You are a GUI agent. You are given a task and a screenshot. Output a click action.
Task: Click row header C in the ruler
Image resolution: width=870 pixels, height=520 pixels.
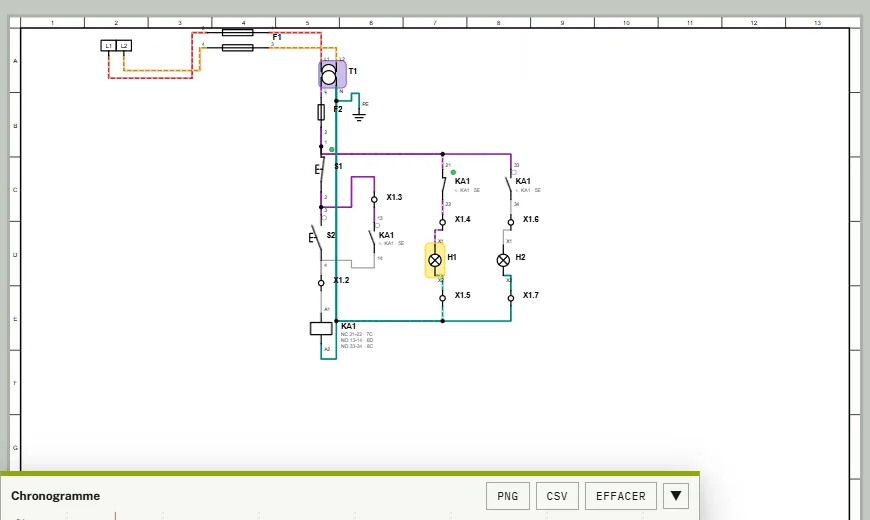tap(15, 190)
